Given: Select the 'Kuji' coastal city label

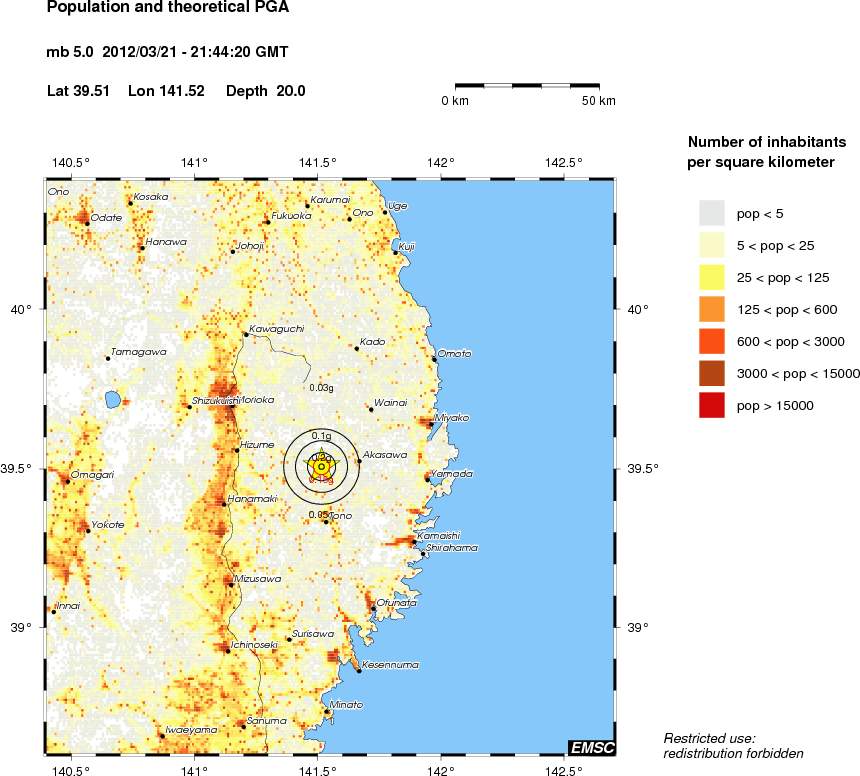Looking at the screenshot, I should pos(406,247).
